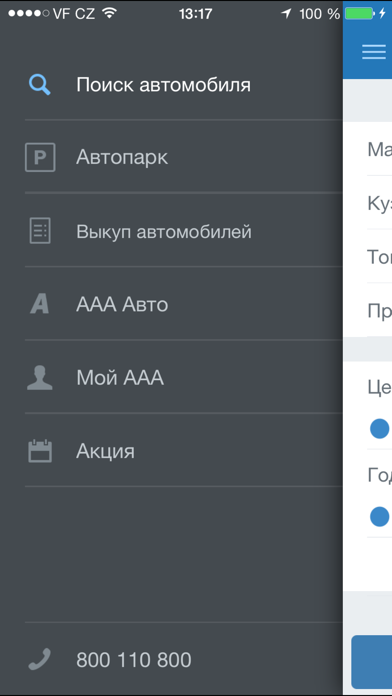This screenshot has height=696, width=392.
Task: Close drawer via hamburger menu icon
Action: click(x=374, y=52)
